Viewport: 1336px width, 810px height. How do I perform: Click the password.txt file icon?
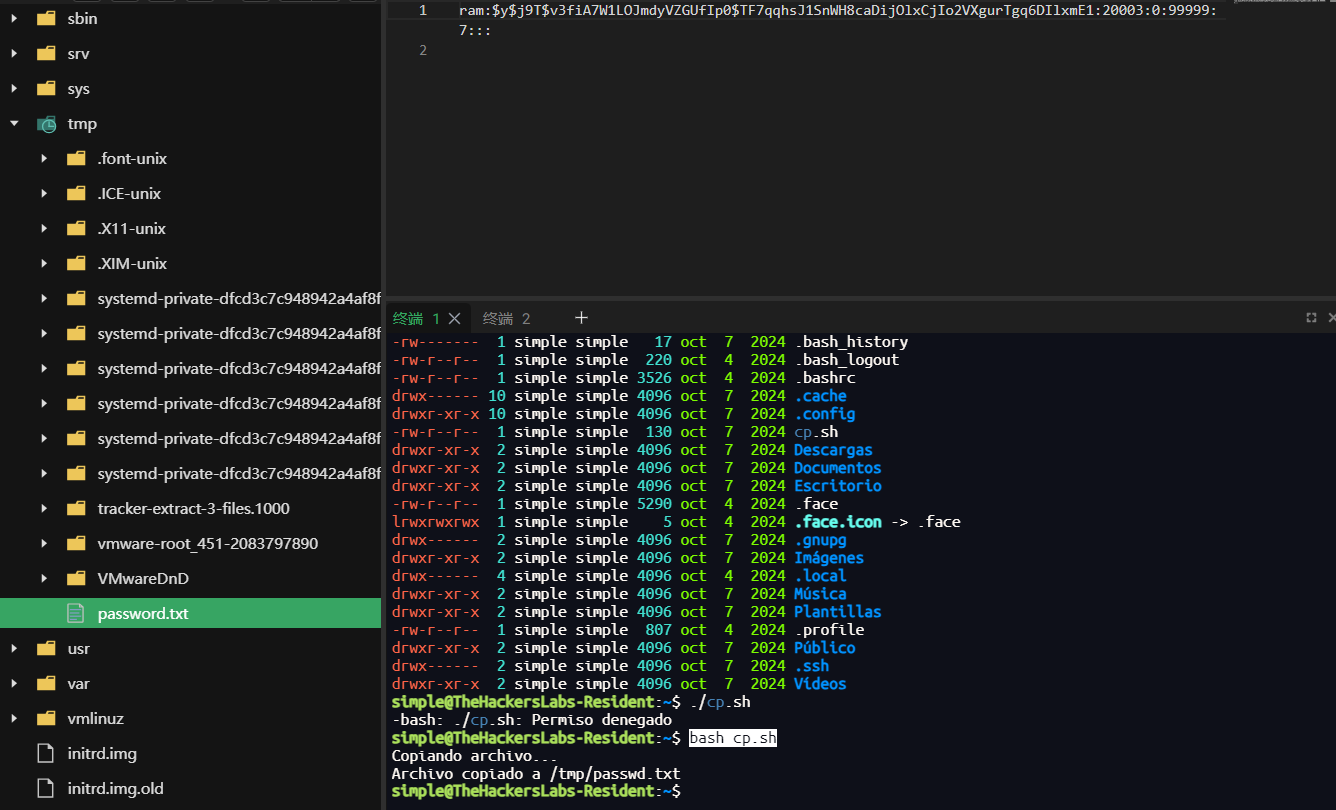tap(76, 613)
